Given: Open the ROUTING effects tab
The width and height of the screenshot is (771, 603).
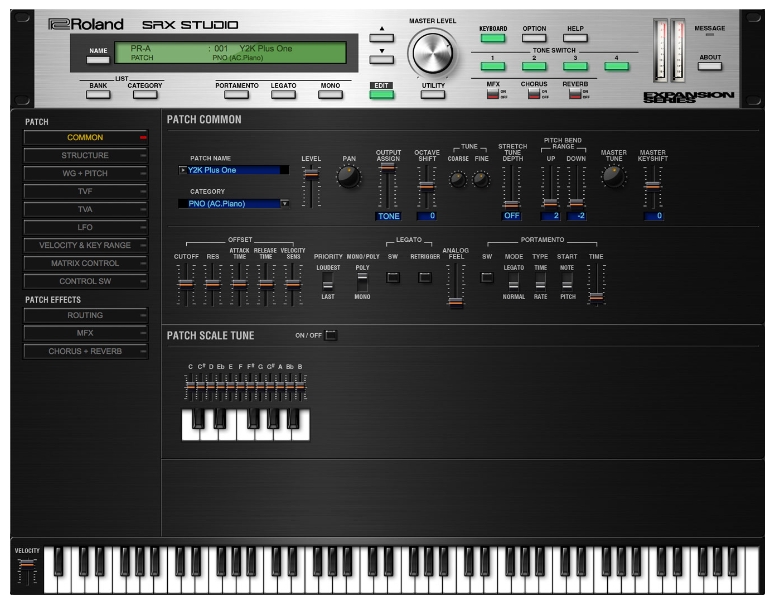Looking at the screenshot, I should (86, 315).
